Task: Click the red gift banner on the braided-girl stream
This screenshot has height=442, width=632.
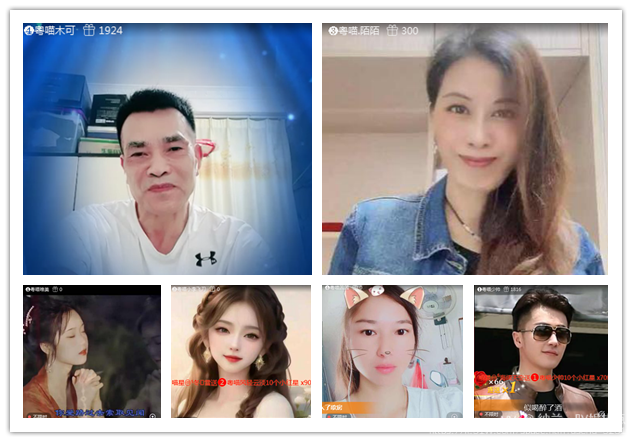Action: [x=240, y=382]
